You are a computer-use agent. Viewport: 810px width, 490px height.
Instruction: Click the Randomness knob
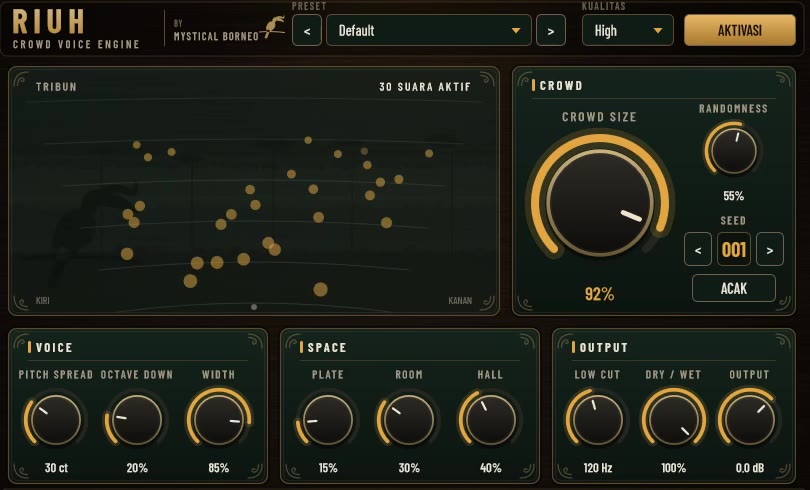(734, 151)
